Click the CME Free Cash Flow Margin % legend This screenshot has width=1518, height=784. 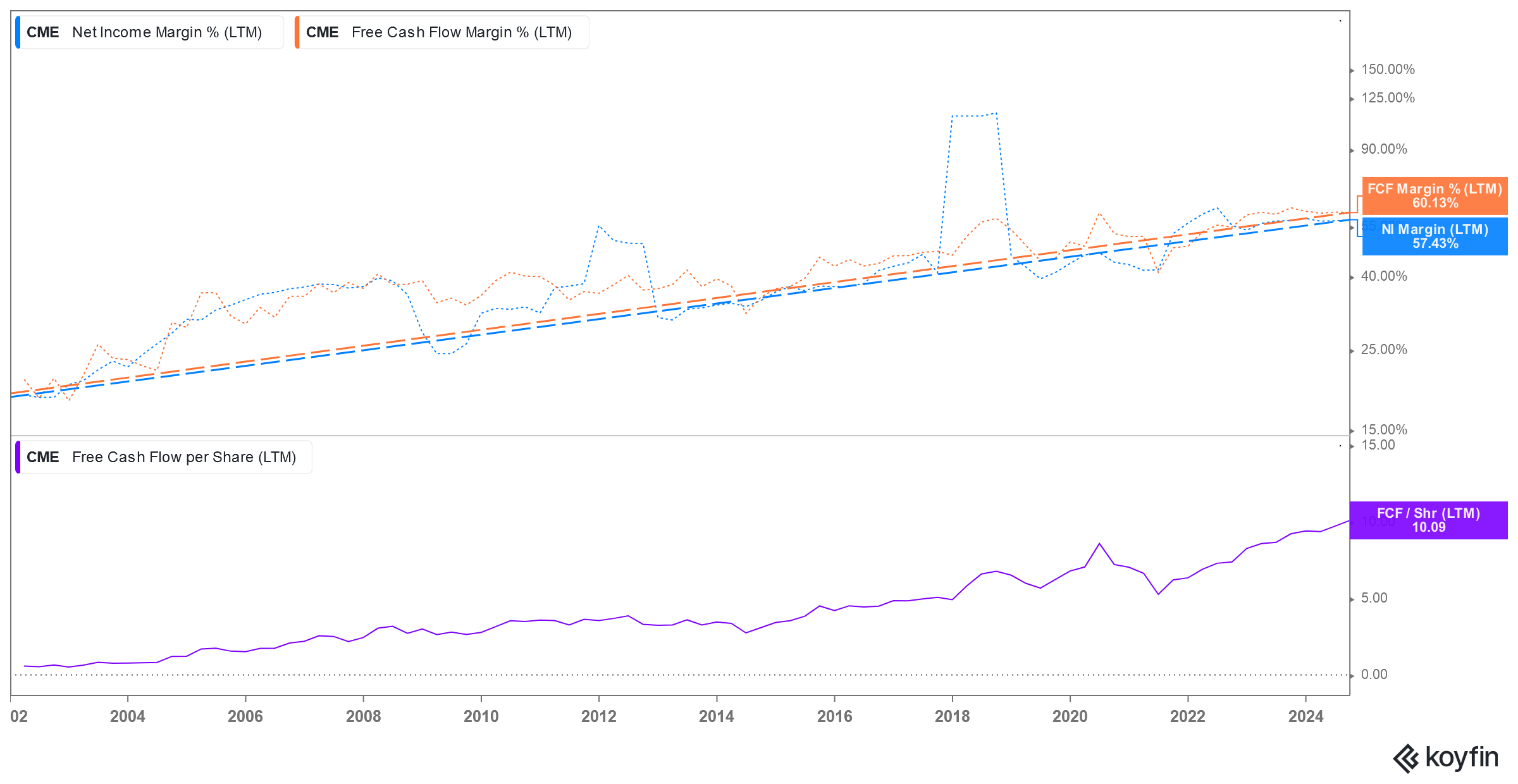441,32
